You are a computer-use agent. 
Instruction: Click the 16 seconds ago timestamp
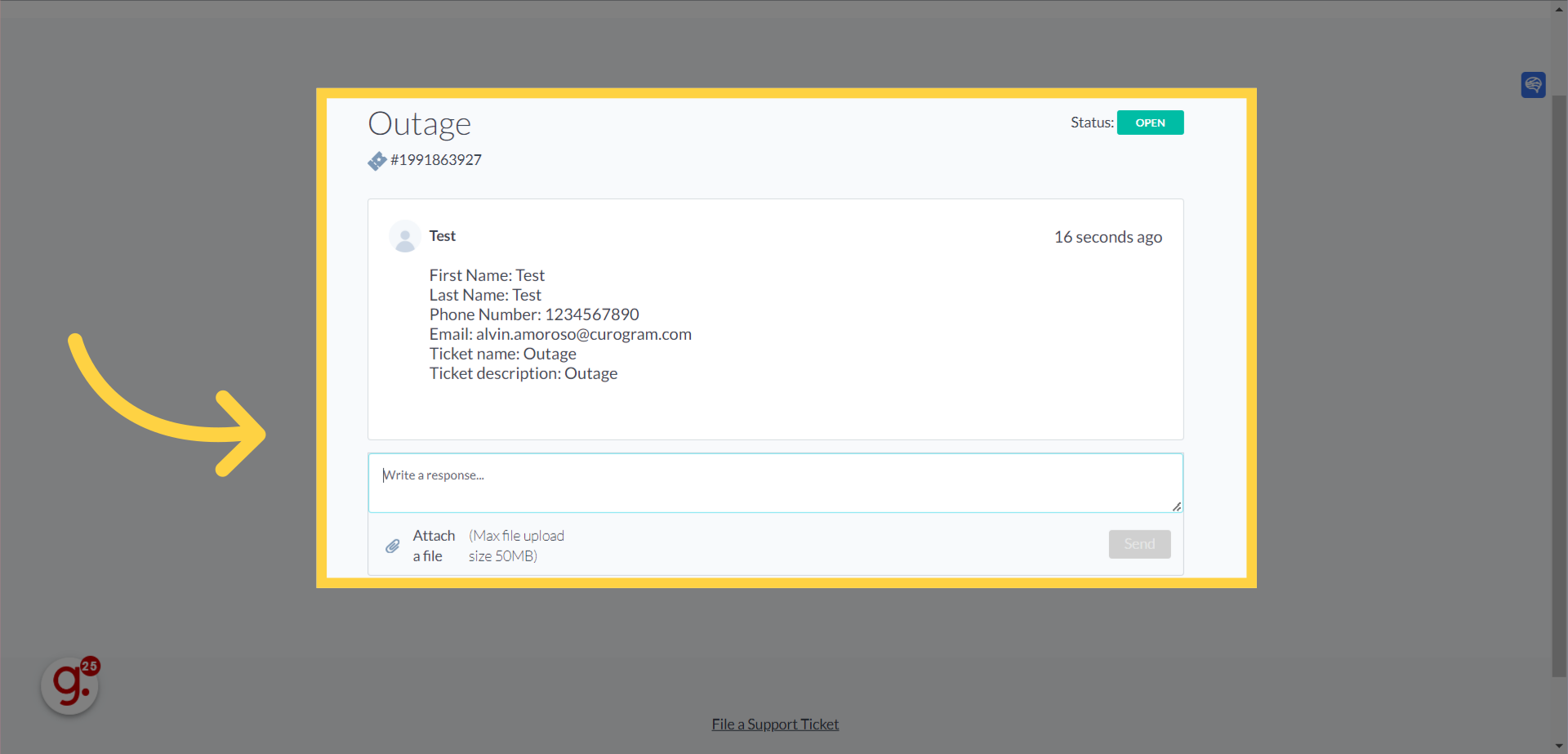[x=1107, y=237]
